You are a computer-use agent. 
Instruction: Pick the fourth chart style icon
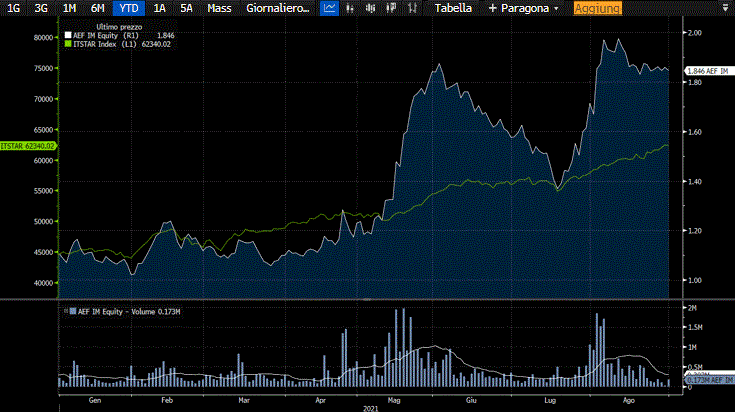(389, 8)
